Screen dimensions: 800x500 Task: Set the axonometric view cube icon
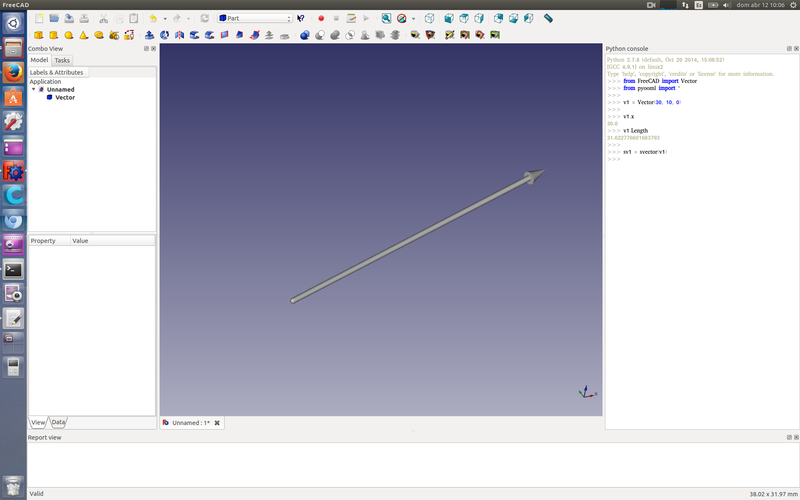click(x=429, y=18)
